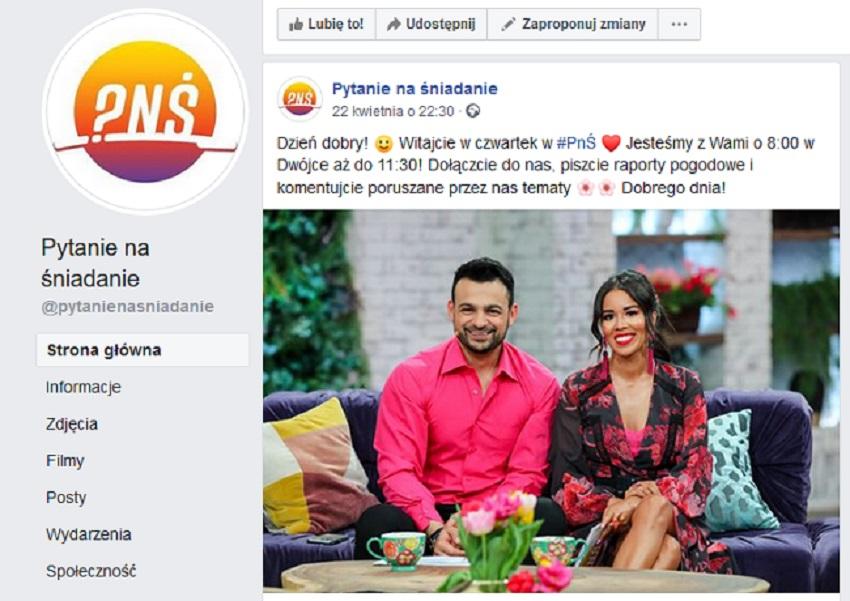Open the three-dots more options menu
This screenshot has height=601, width=850.
[x=679, y=24]
